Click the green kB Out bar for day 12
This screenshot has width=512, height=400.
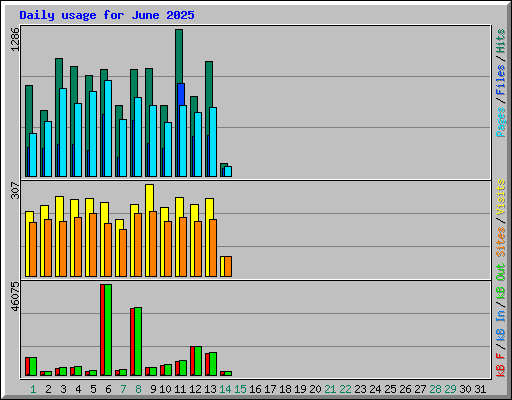pos(198,361)
